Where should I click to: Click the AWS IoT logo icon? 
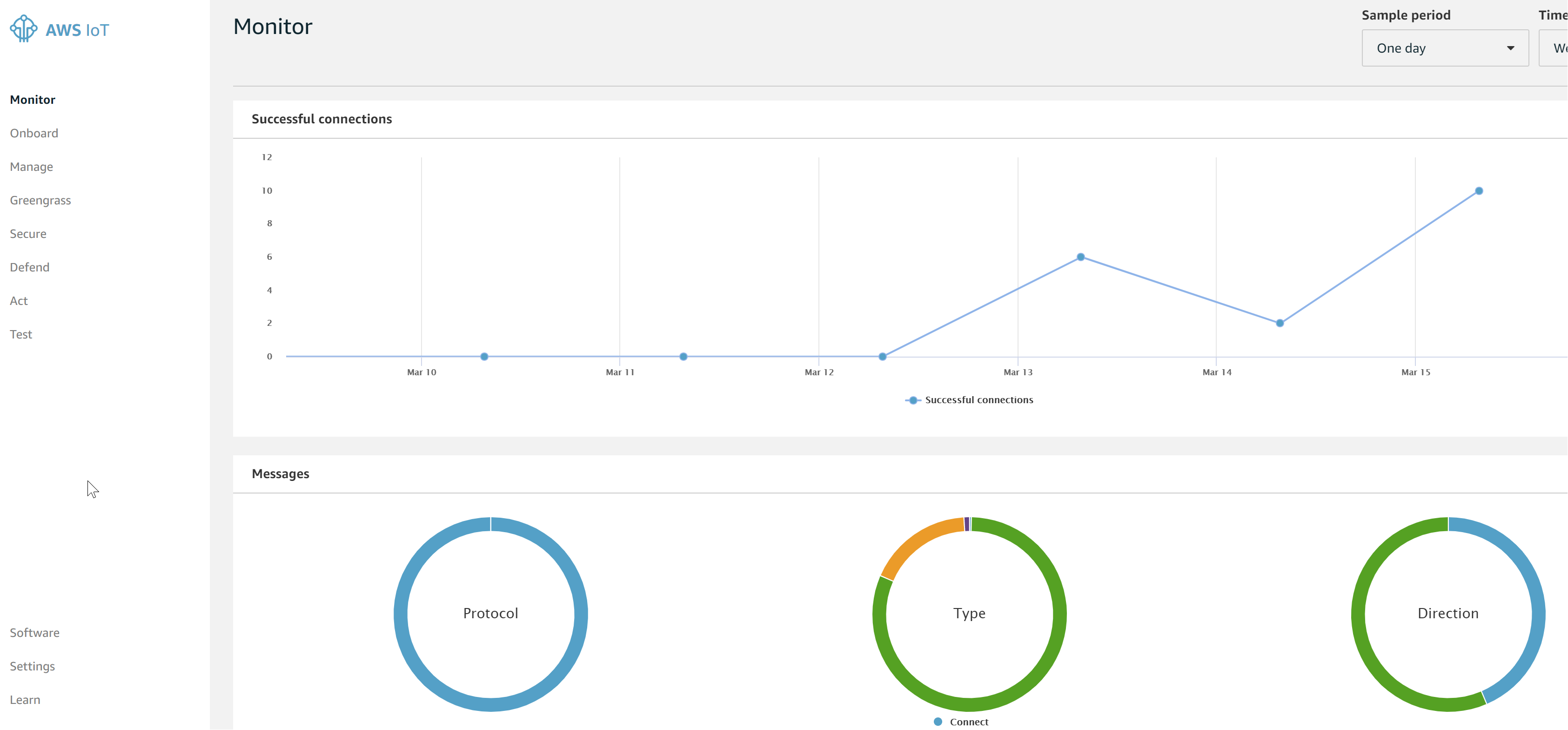coord(24,28)
